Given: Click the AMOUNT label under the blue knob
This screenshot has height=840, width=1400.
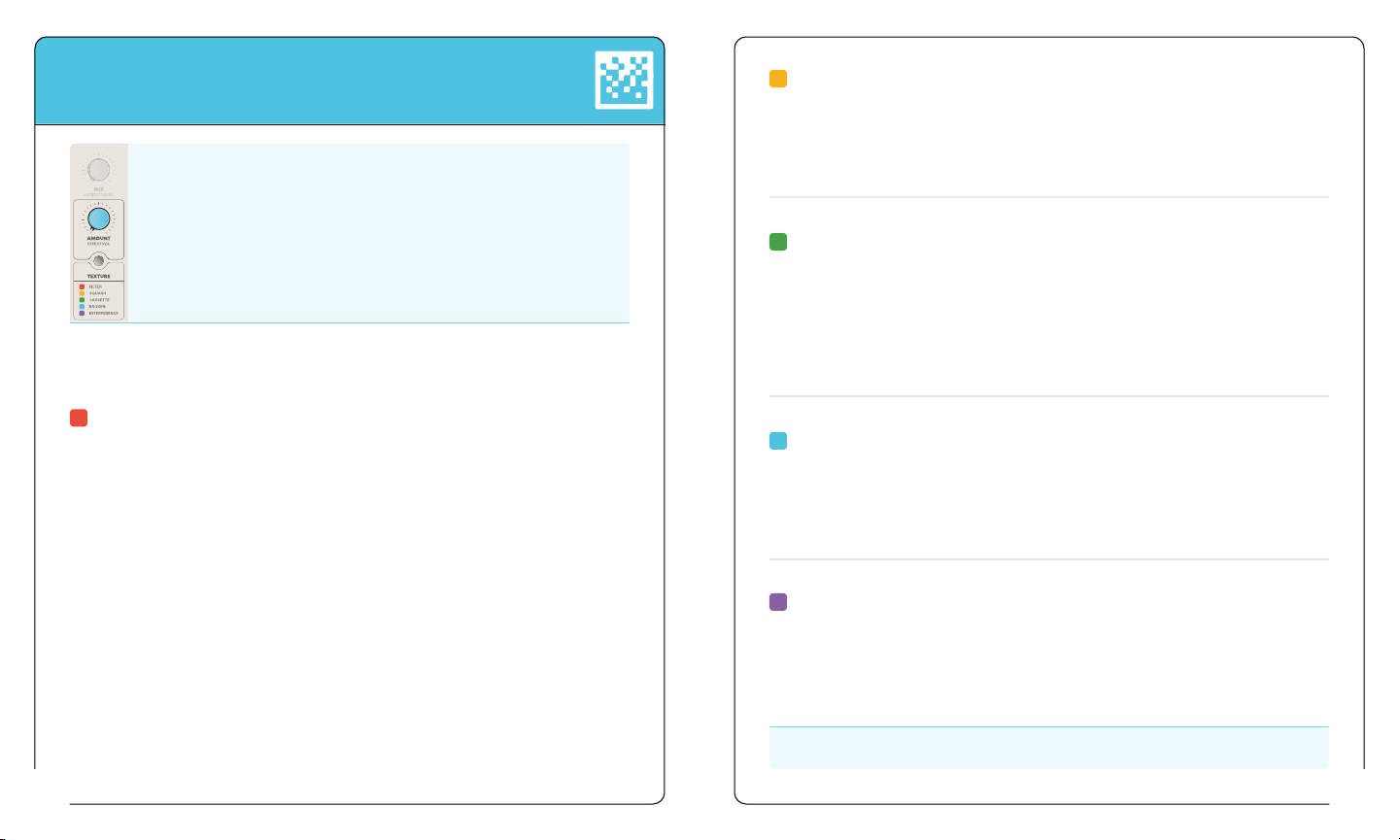Looking at the screenshot, I should (x=98, y=238).
